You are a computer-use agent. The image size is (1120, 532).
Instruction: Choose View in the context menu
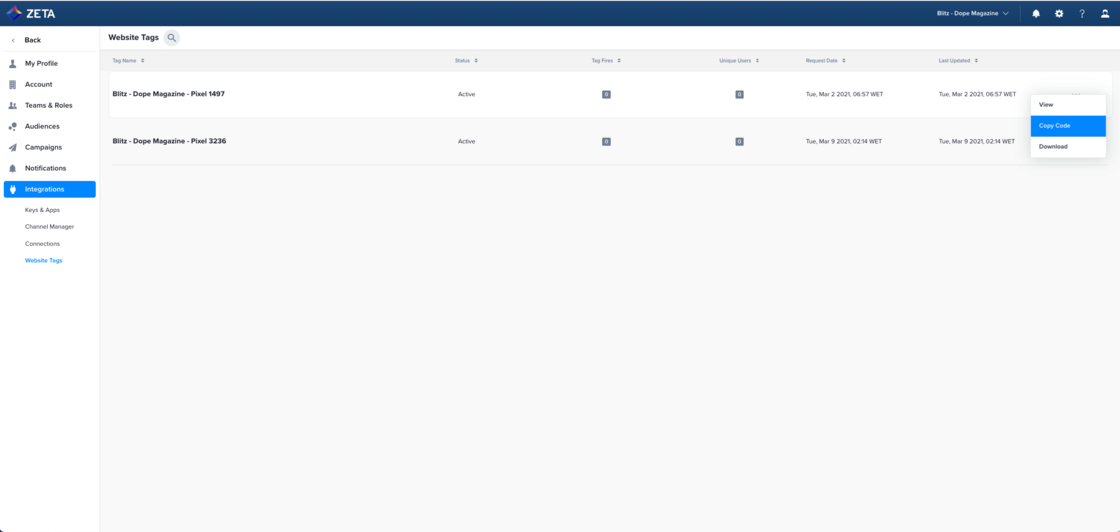pos(1046,105)
